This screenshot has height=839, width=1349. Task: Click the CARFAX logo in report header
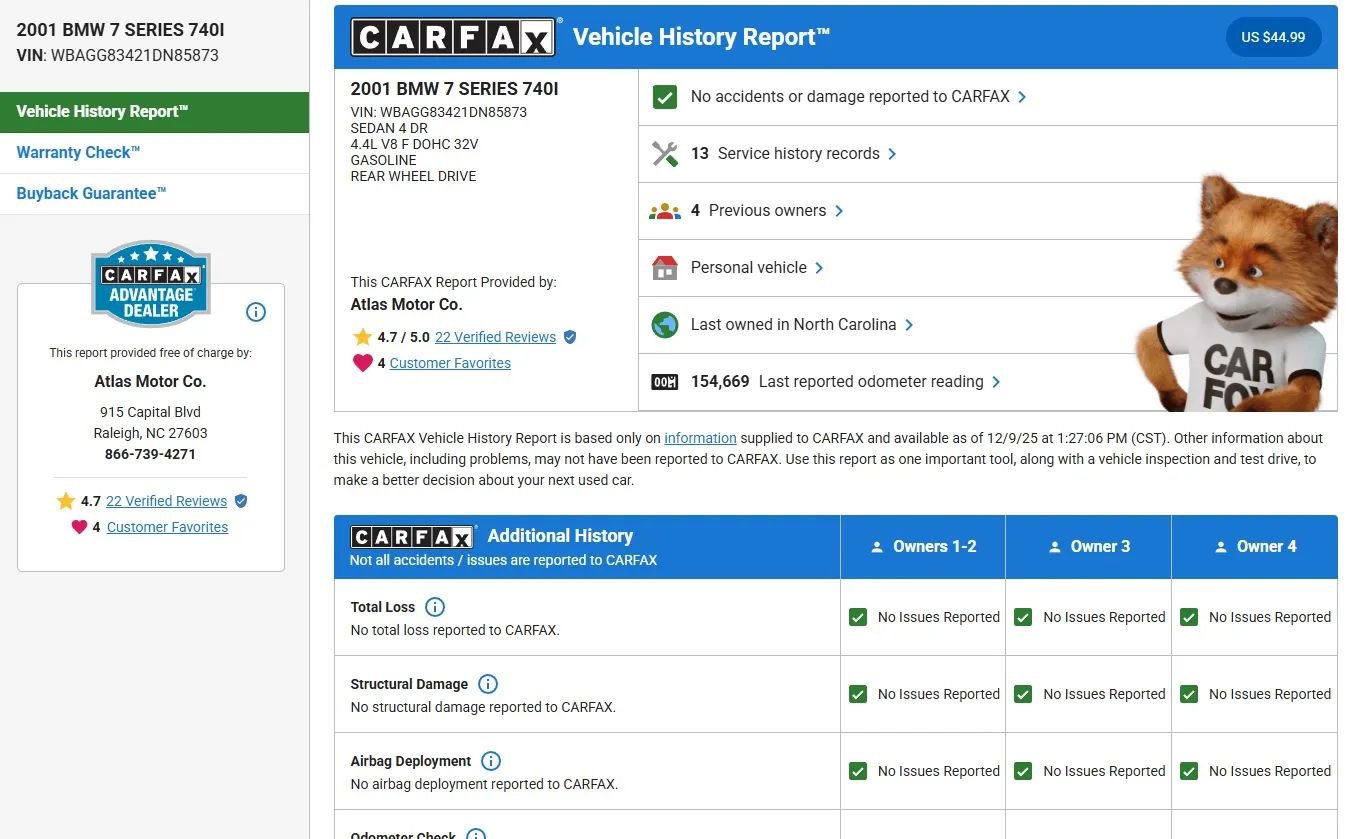[452, 38]
